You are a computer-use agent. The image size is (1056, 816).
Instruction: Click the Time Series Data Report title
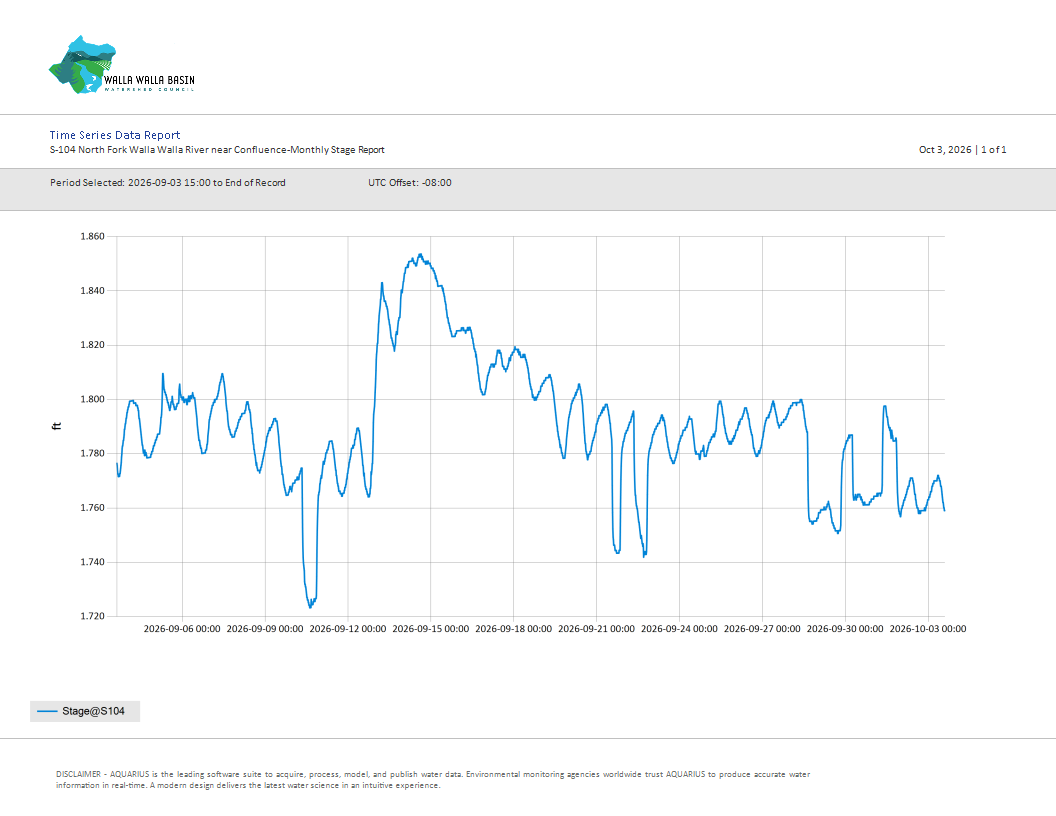(114, 135)
